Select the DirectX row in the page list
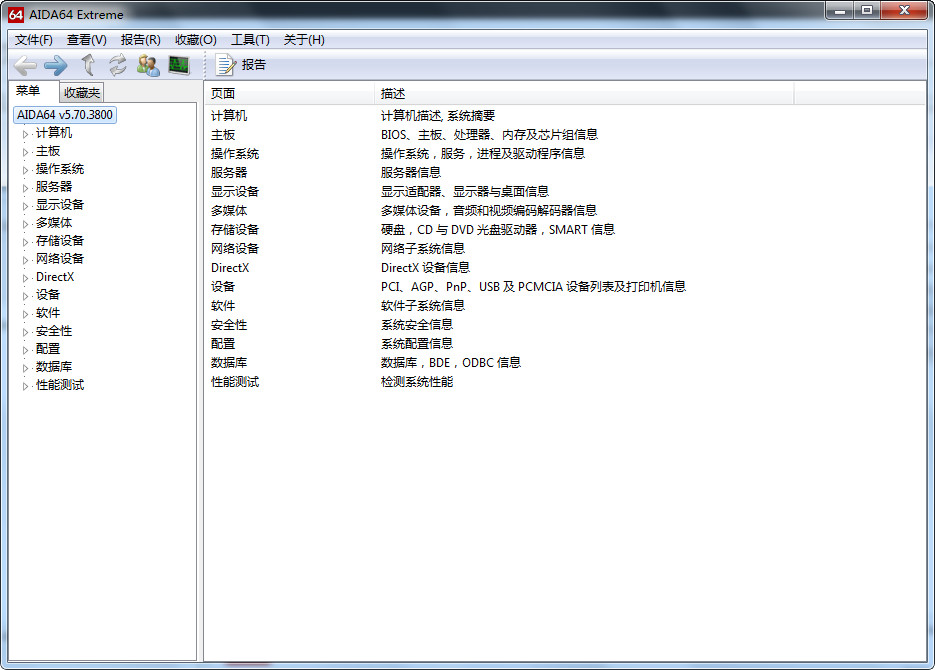 pos(230,268)
